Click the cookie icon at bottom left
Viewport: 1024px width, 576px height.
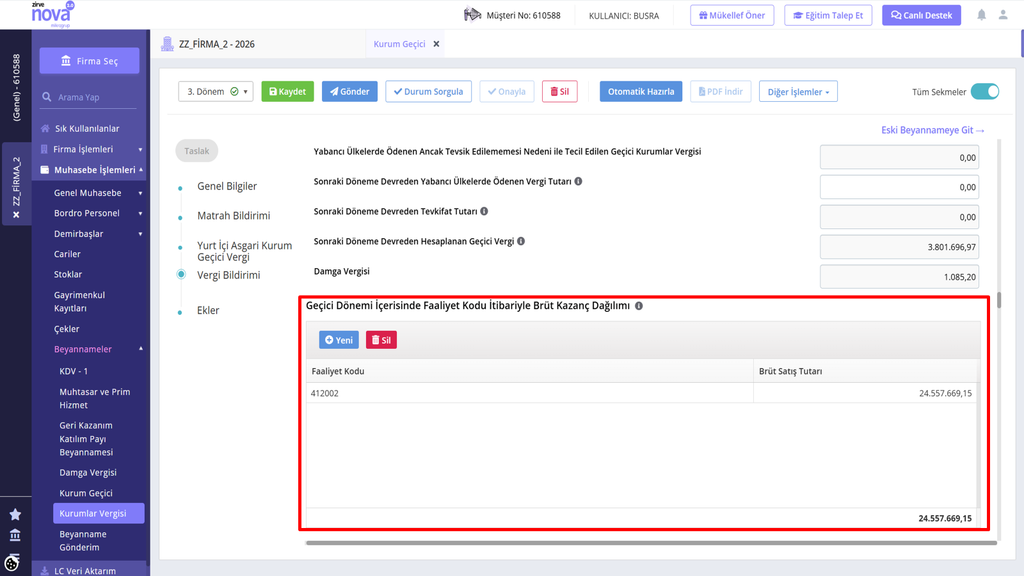[12, 562]
